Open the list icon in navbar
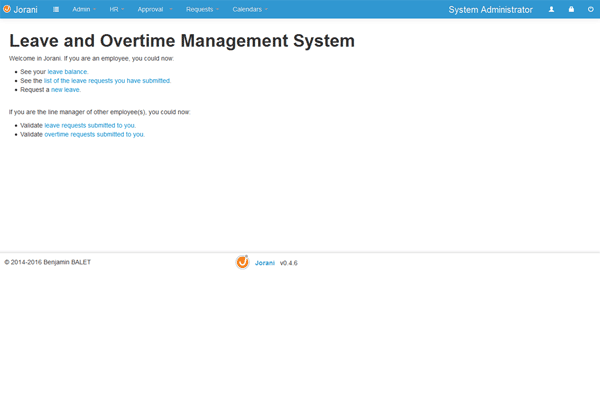This screenshot has height=400, width=600. [x=56, y=9]
